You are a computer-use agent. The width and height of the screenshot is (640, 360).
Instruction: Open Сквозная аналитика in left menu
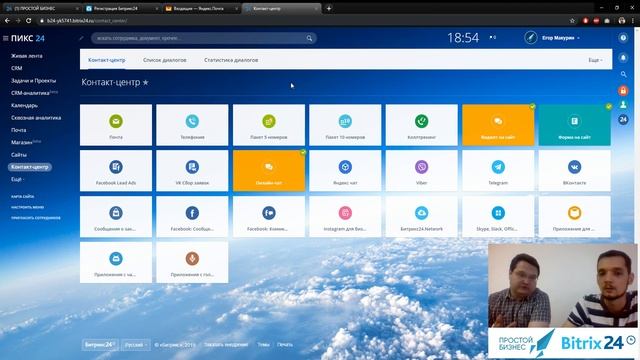(36, 118)
